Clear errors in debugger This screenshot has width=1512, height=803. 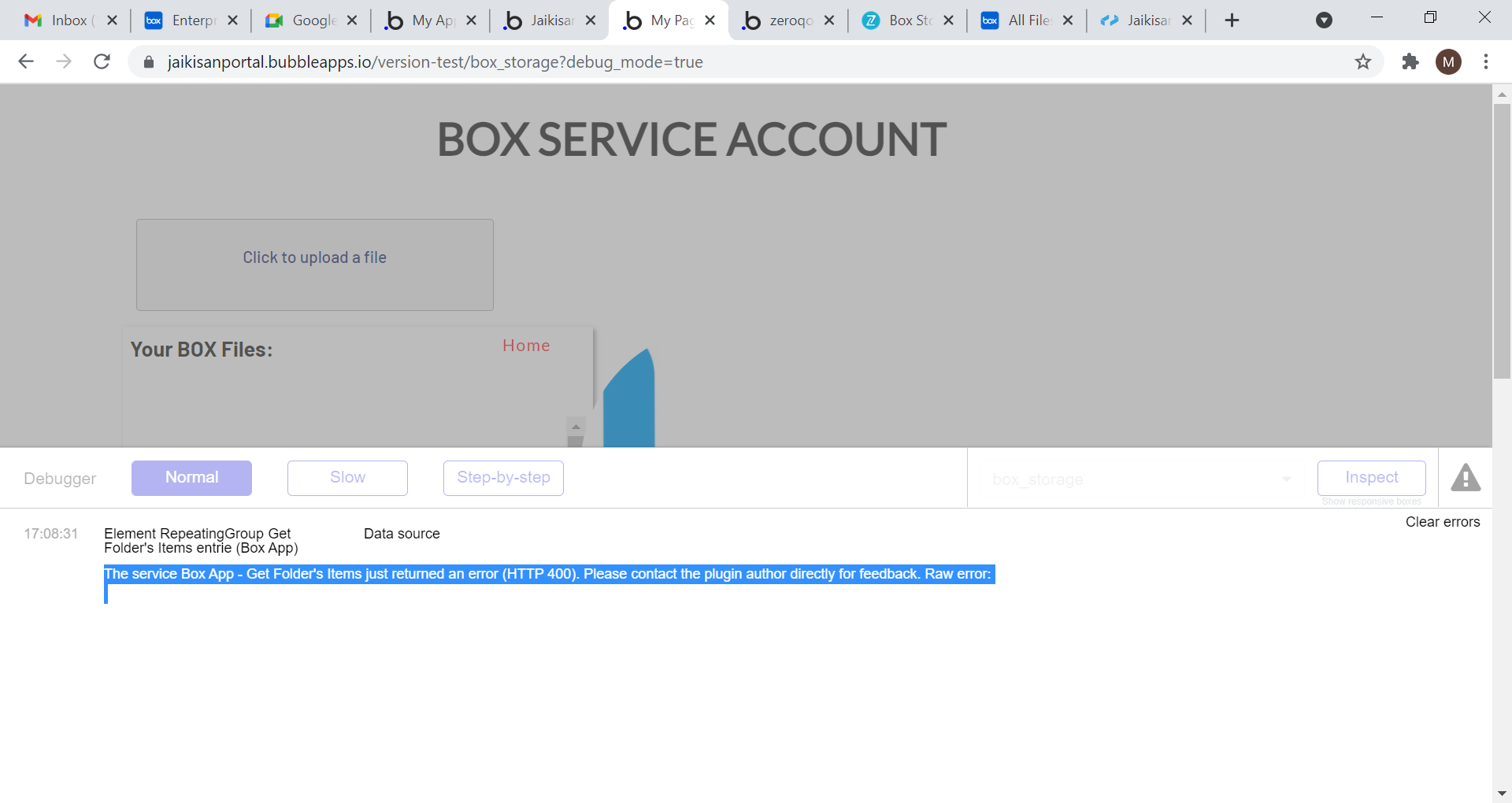[1443, 522]
